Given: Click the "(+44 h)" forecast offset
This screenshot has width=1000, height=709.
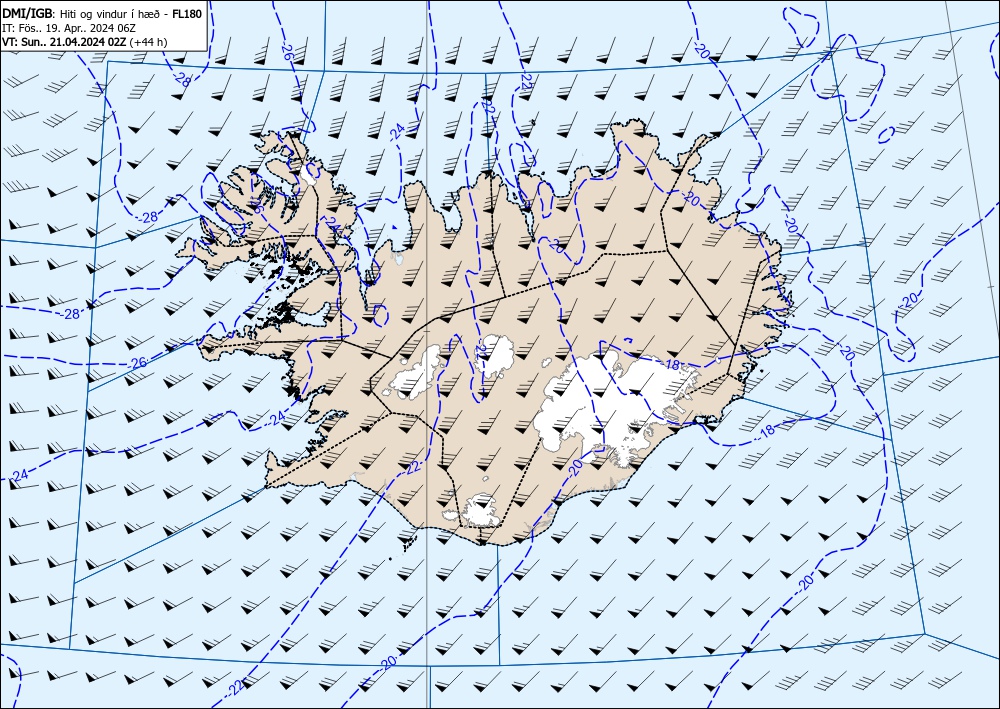Looking at the screenshot, I should [x=148, y=42].
